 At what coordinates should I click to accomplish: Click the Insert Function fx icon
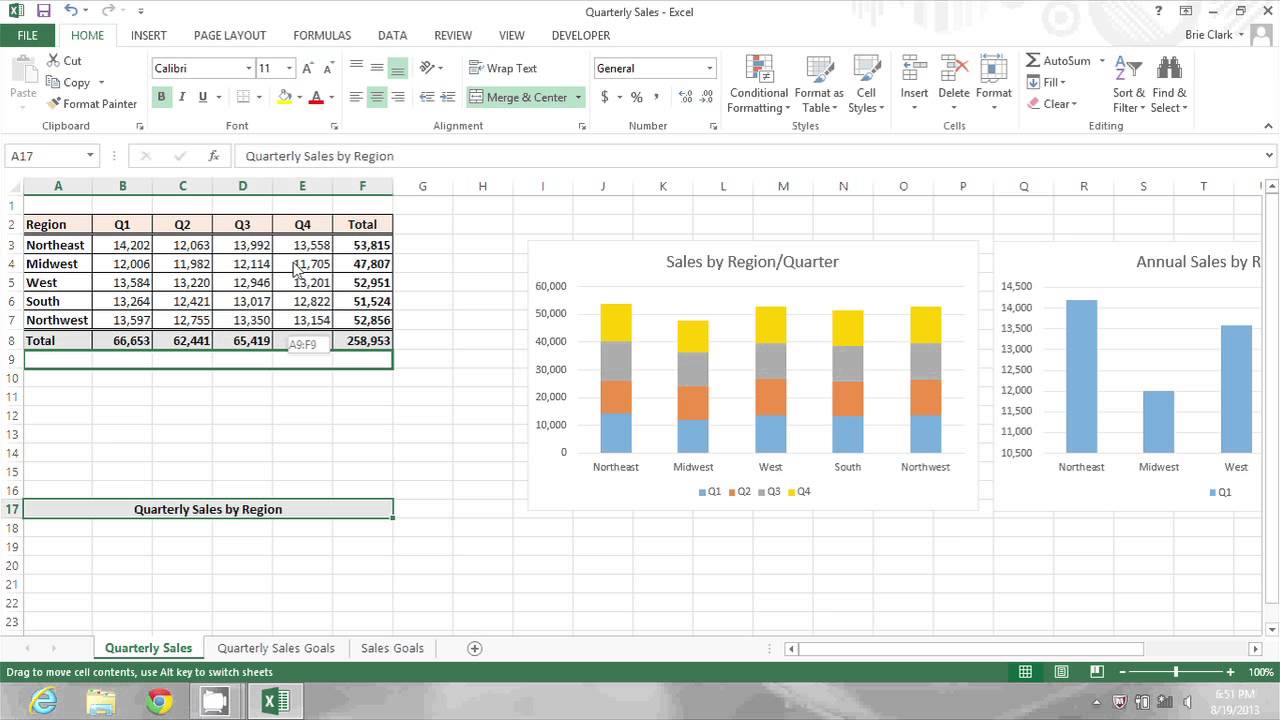coord(213,156)
